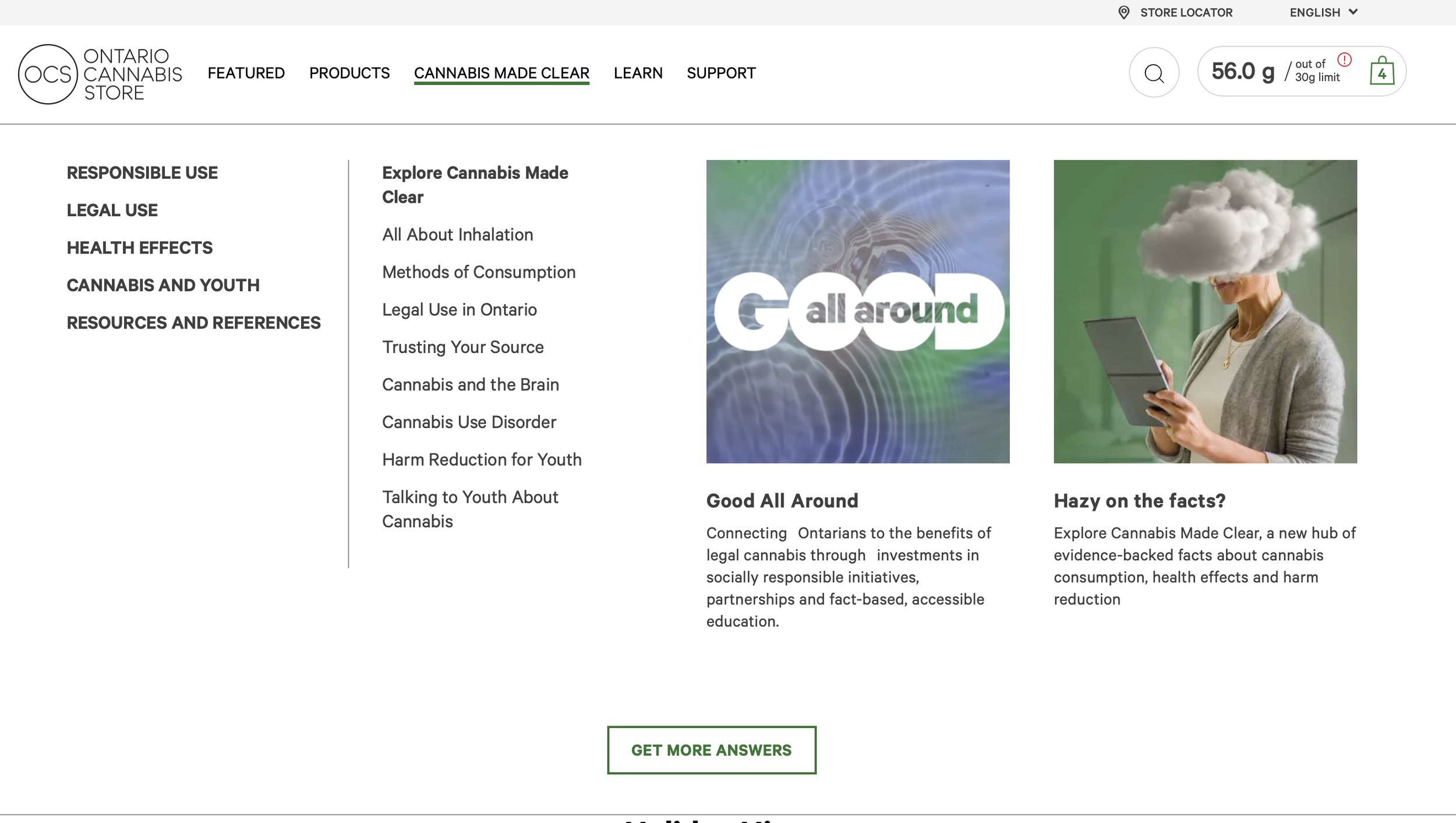Select the Cannabis and Youth category

click(x=163, y=285)
